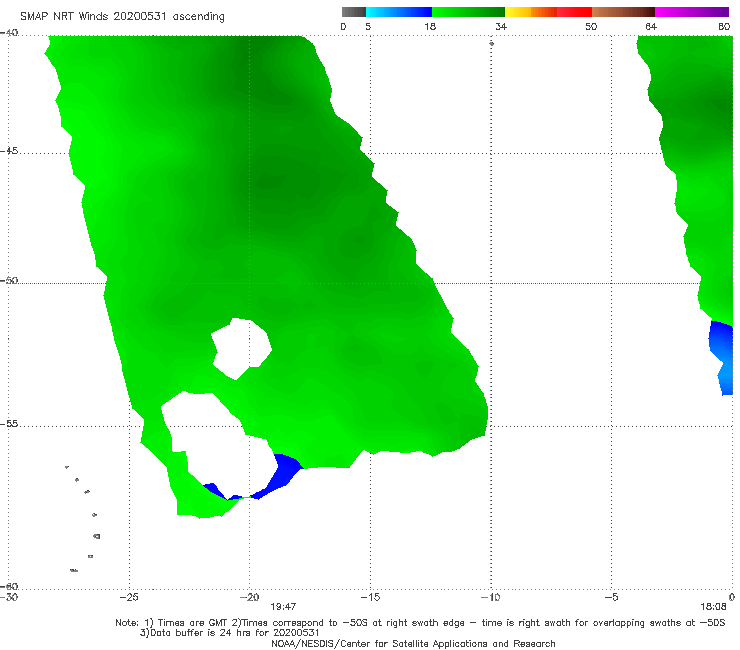The width and height of the screenshot is (740, 650).
Task: Click the latitude label "-45"
Action: [9, 151]
